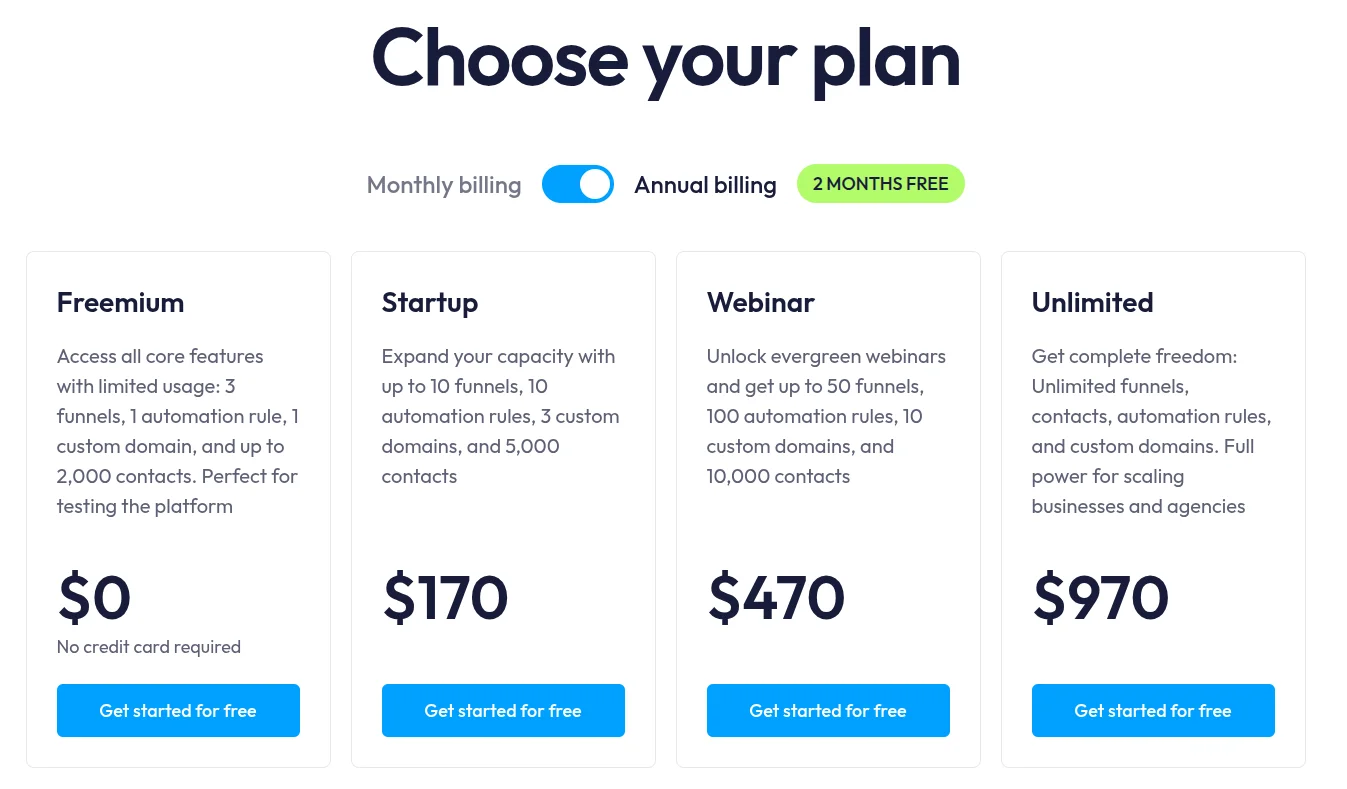Screen dimensions: 1347x789
Task: Click the Webinar plan title
Action: coord(761,302)
